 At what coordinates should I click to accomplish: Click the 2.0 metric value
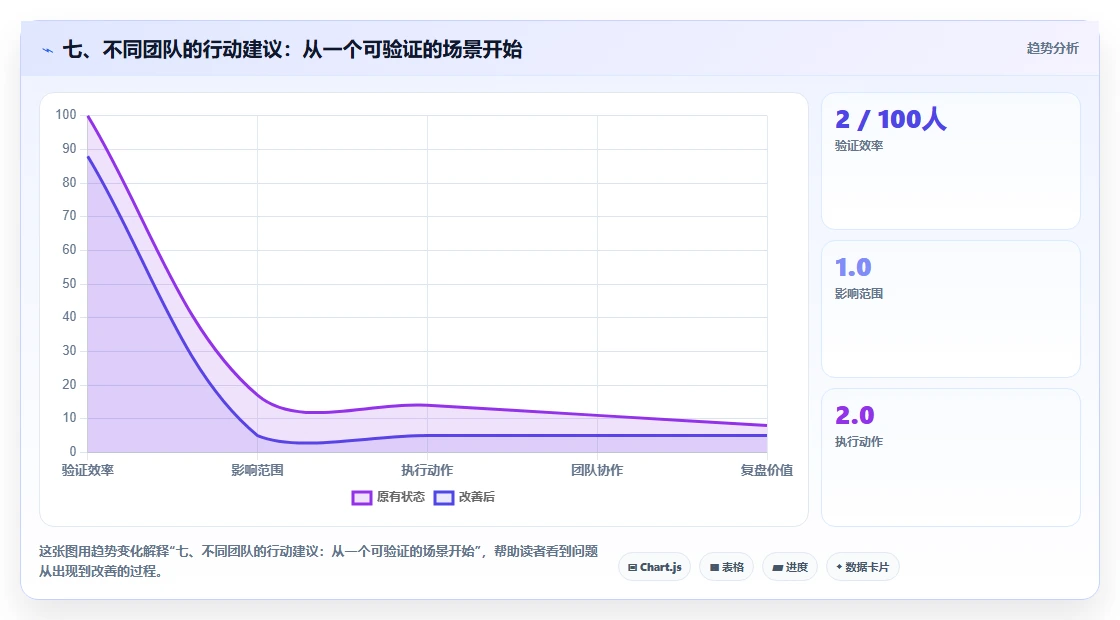[854, 415]
